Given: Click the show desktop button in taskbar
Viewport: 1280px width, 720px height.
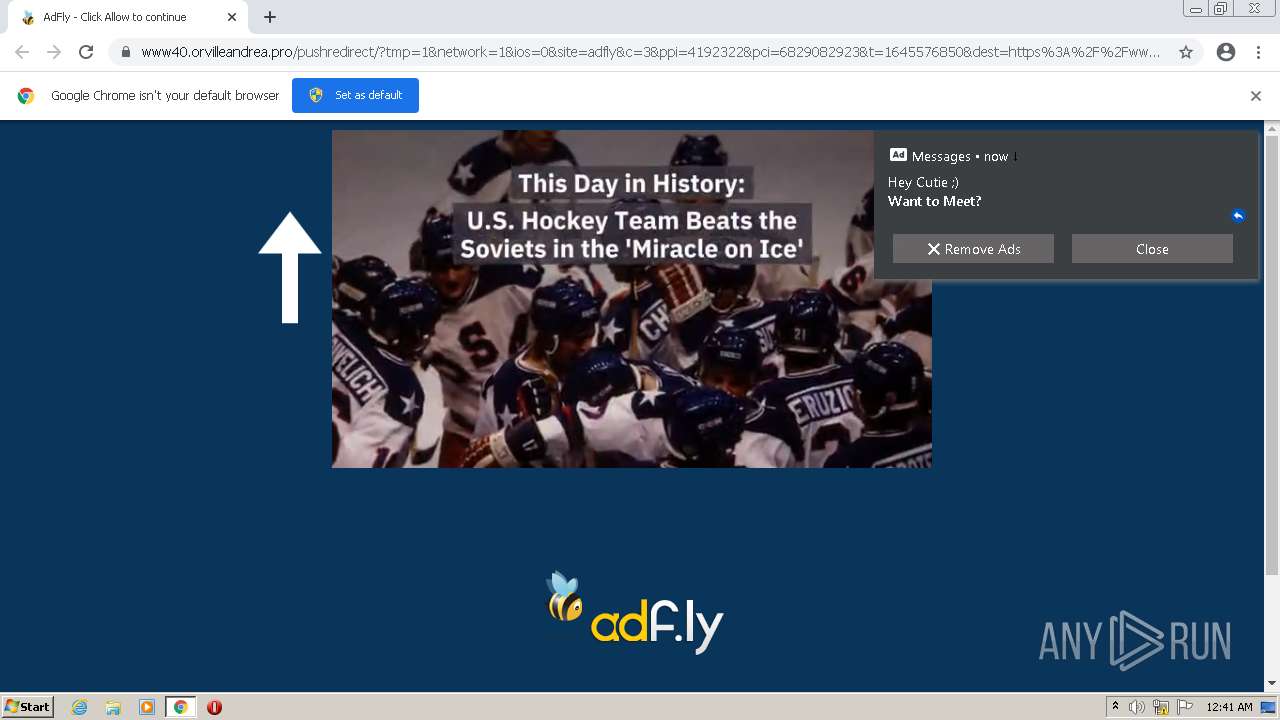Looking at the screenshot, I should point(1269,707).
